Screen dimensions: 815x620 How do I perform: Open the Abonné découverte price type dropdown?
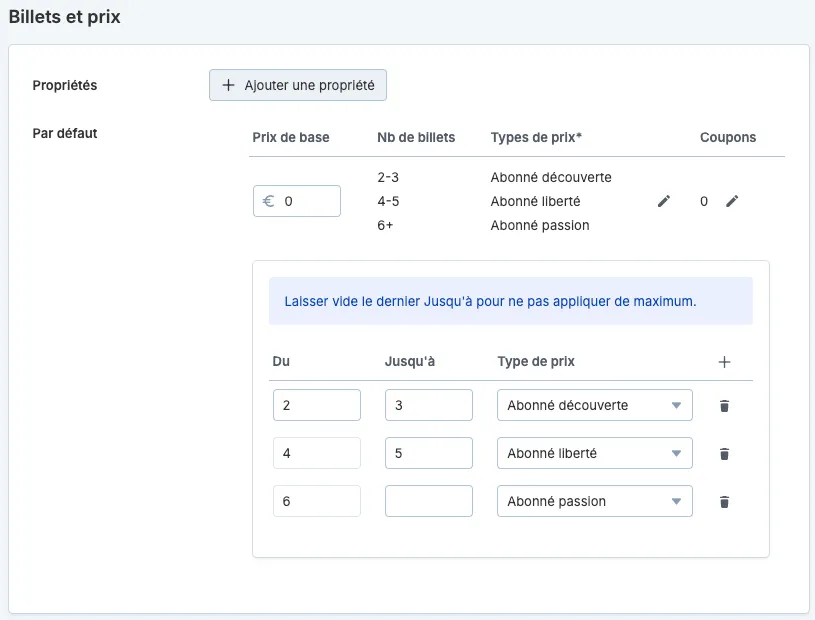[595, 405]
